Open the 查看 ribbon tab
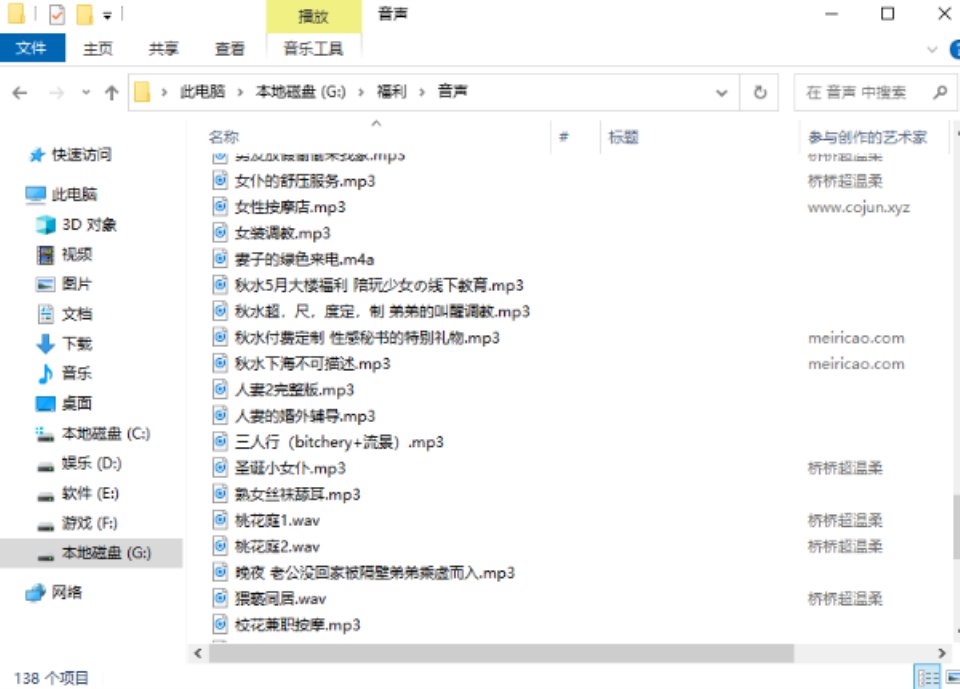 point(230,48)
